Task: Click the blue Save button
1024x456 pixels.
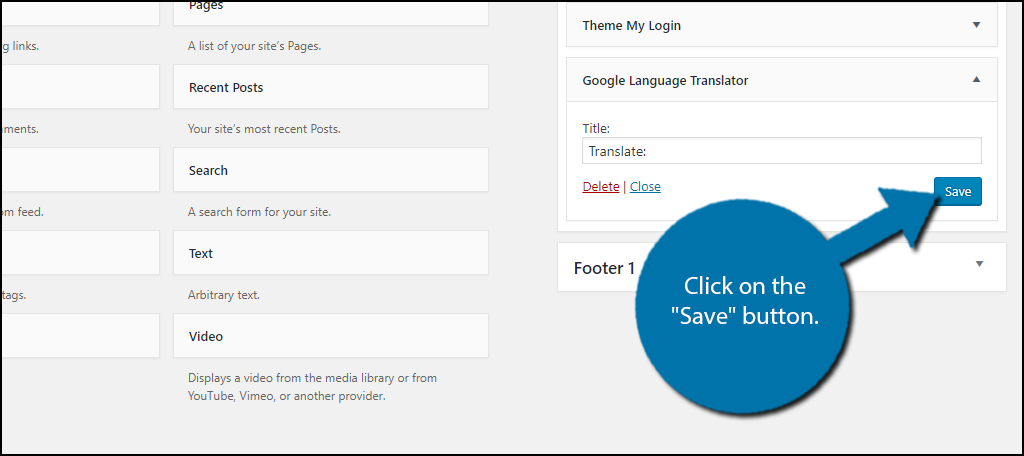Action: [x=957, y=191]
